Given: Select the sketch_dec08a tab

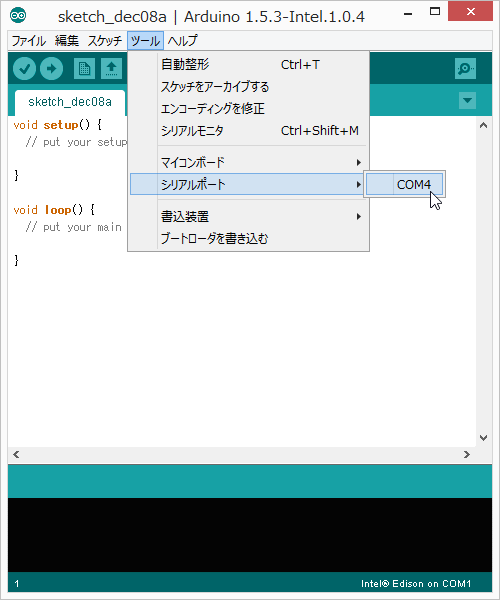Looking at the screenshot, I should pos(70,102).
